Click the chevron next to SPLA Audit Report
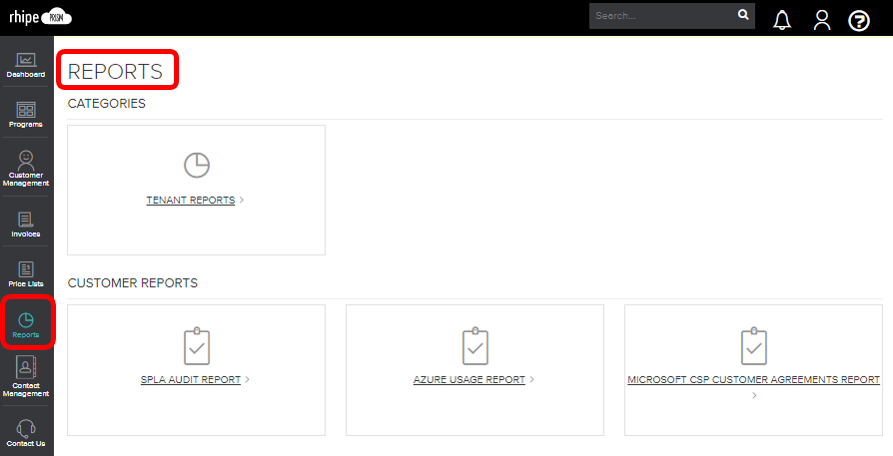 click(x=247, y=379)
